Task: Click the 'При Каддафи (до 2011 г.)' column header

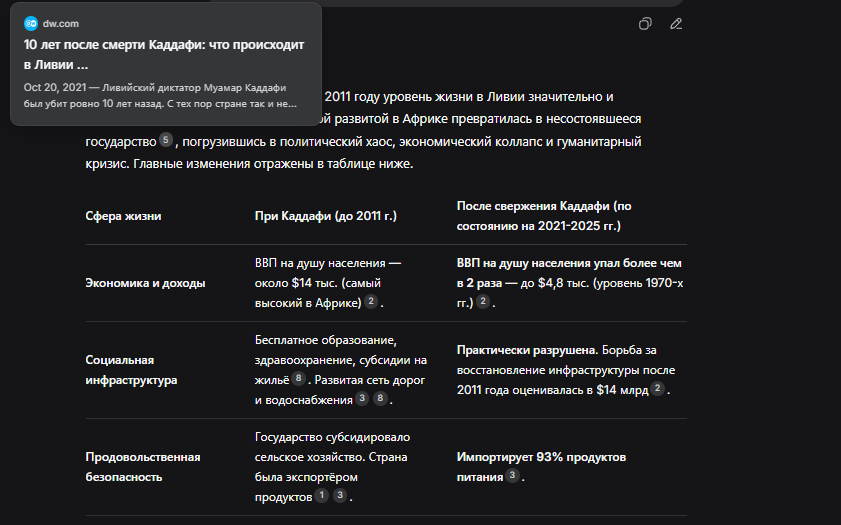Action: (326, 216)
